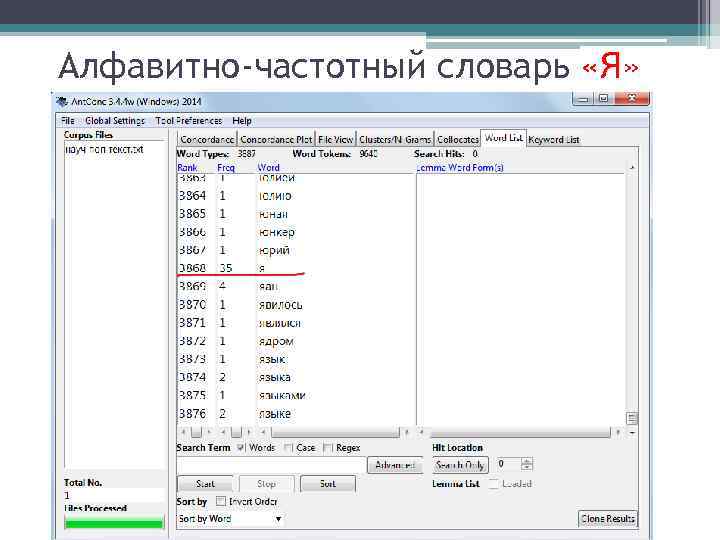Click the Word column scroll right arrow
Viewport: 720px width, 540px height.
406,432
